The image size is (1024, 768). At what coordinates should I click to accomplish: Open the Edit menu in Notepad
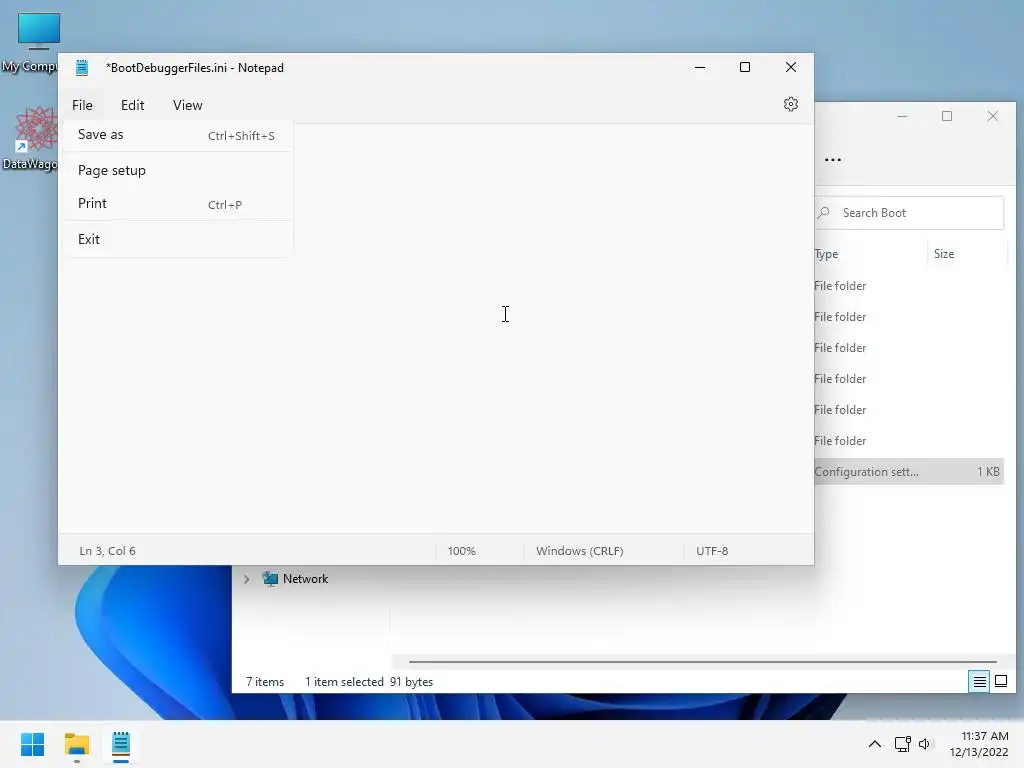pyautogui.click(x=133, y=105)
